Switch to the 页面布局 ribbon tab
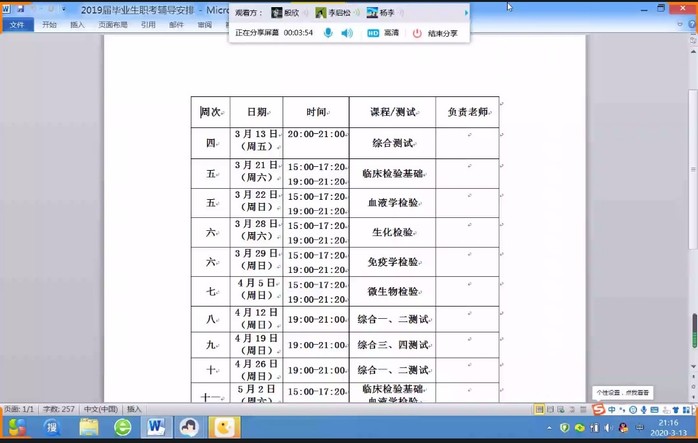Screen dimensions: 698x443 [x=113, y=24]
